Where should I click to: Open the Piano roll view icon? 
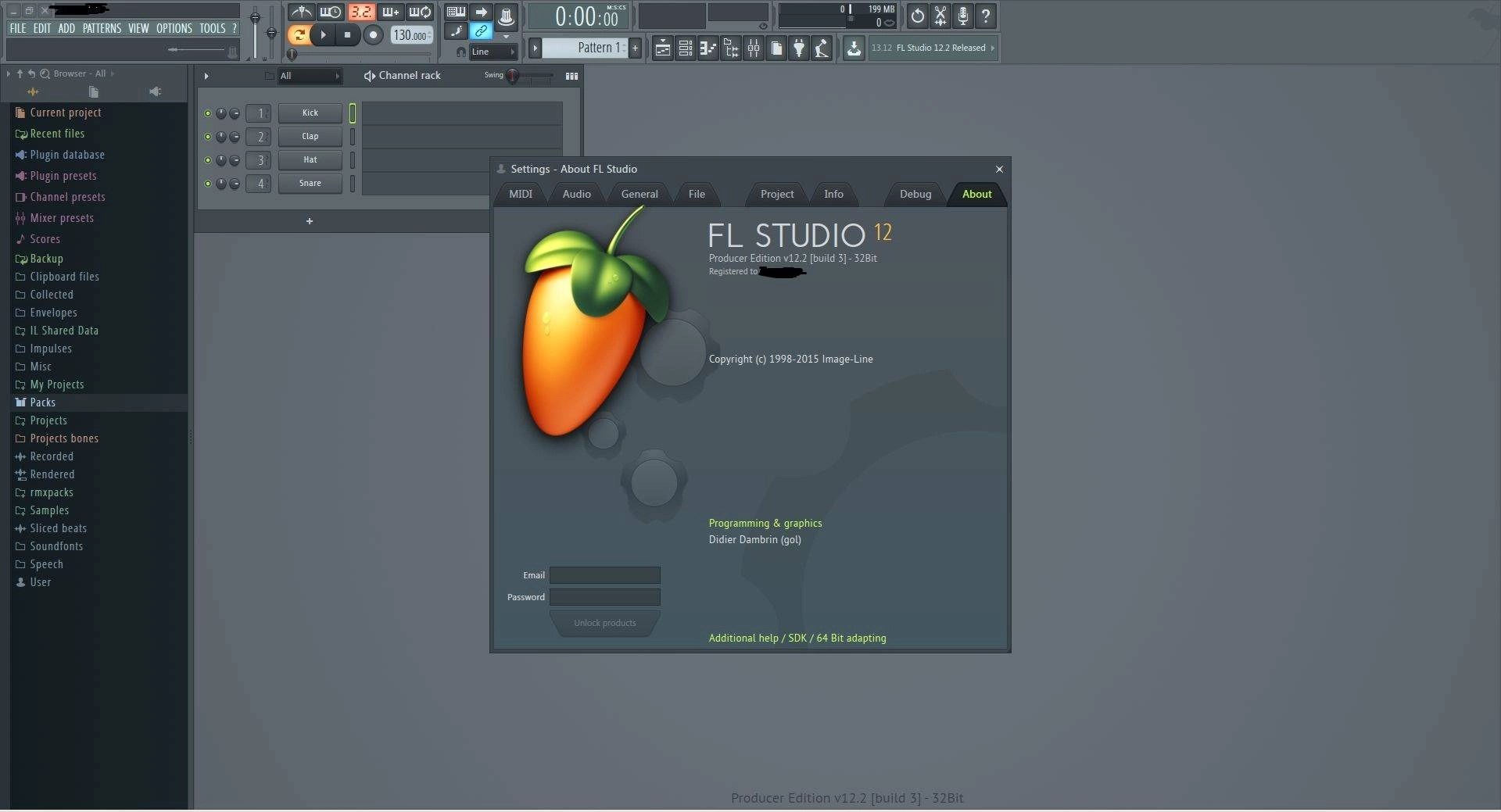tap(708, 48)
